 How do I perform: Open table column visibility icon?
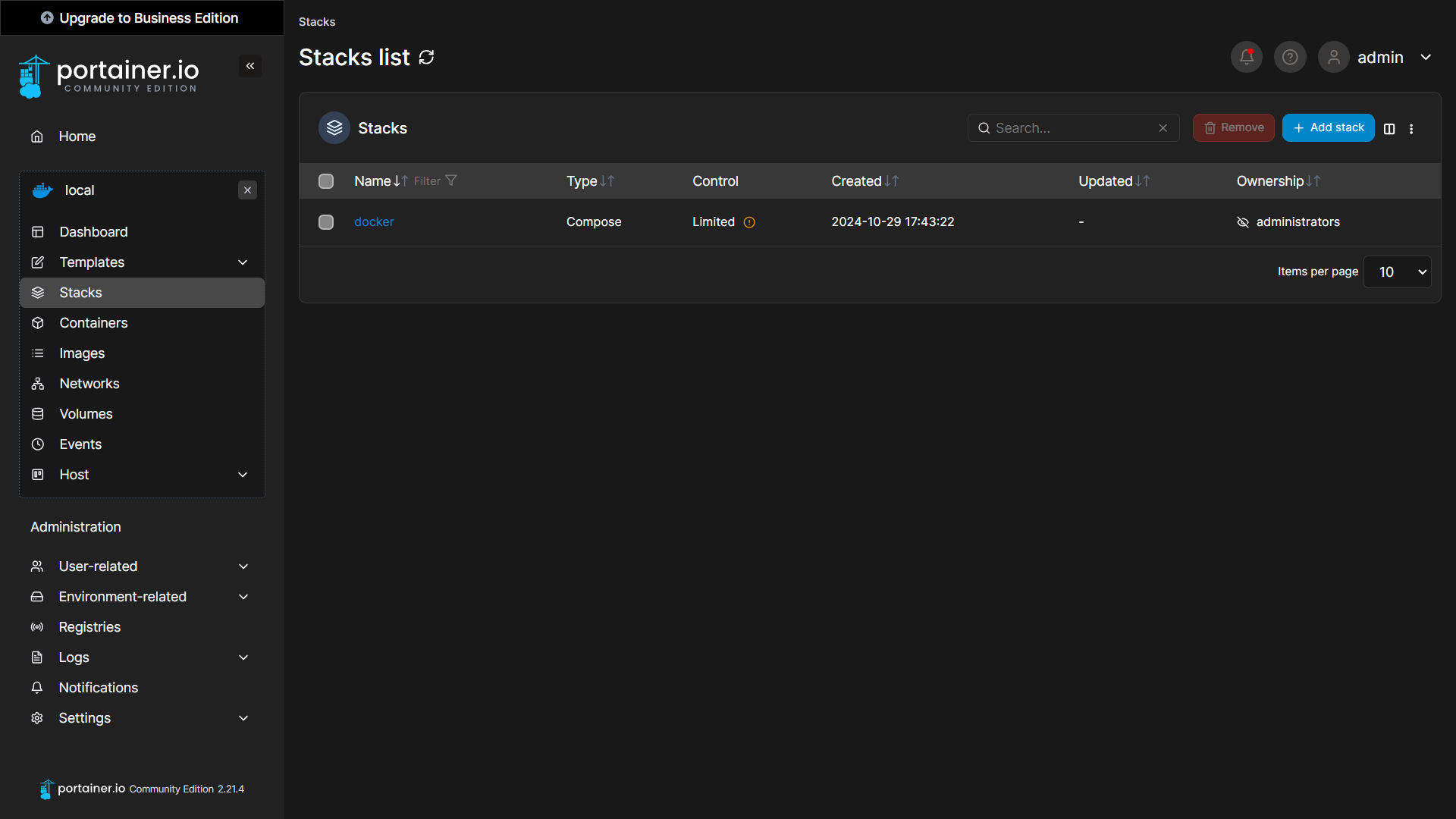[x=1389, y=129]
